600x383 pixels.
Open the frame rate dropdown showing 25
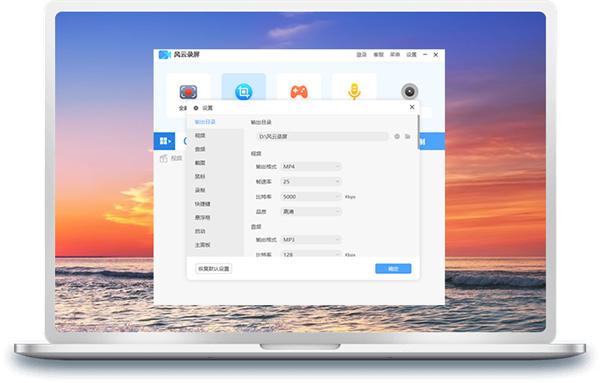pyautogui.click(x=311, y=181)
